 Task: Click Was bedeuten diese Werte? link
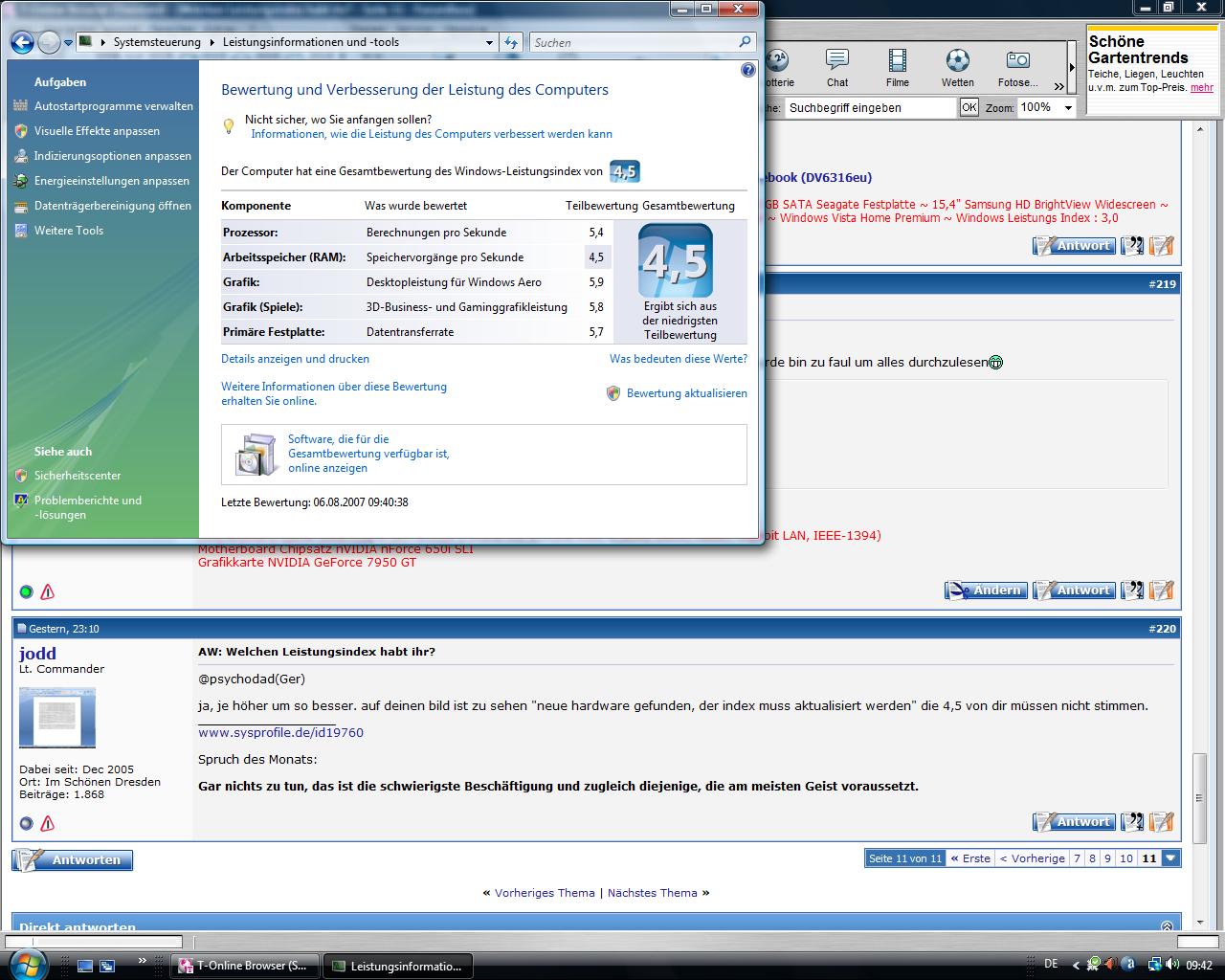(679, 359)
